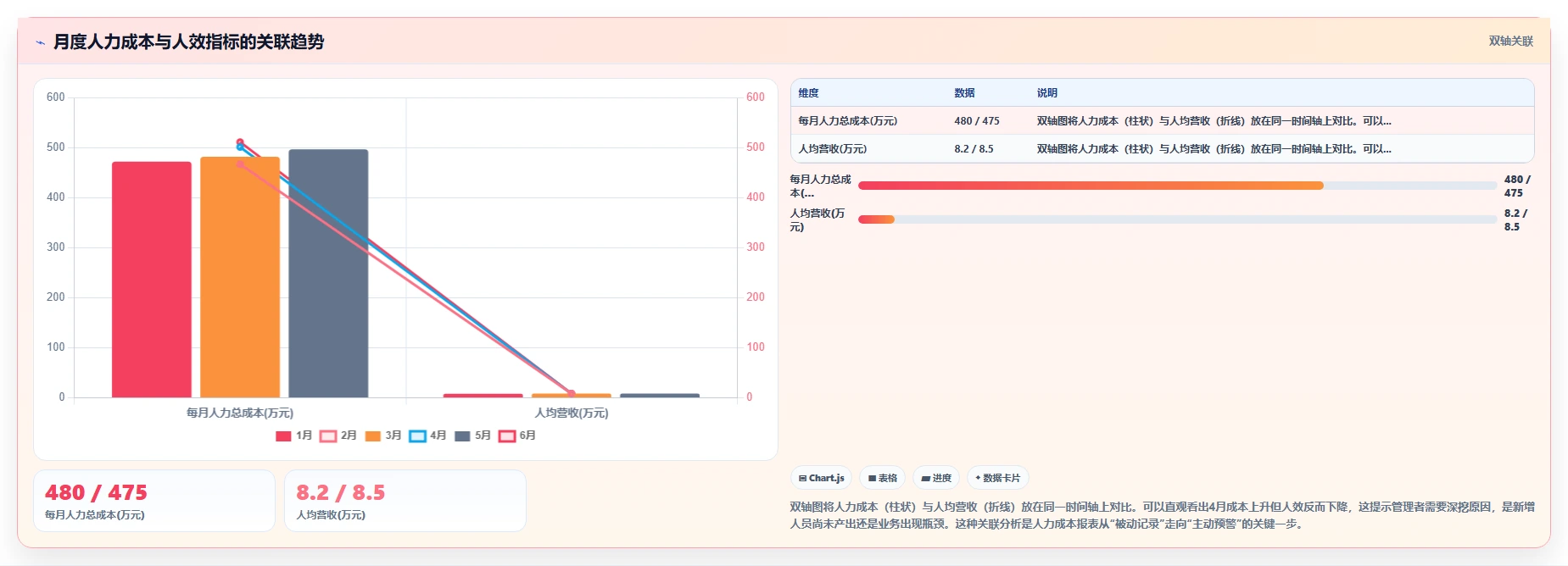
Task: Click the 数据 column header
Action: (x=964, y=93)
